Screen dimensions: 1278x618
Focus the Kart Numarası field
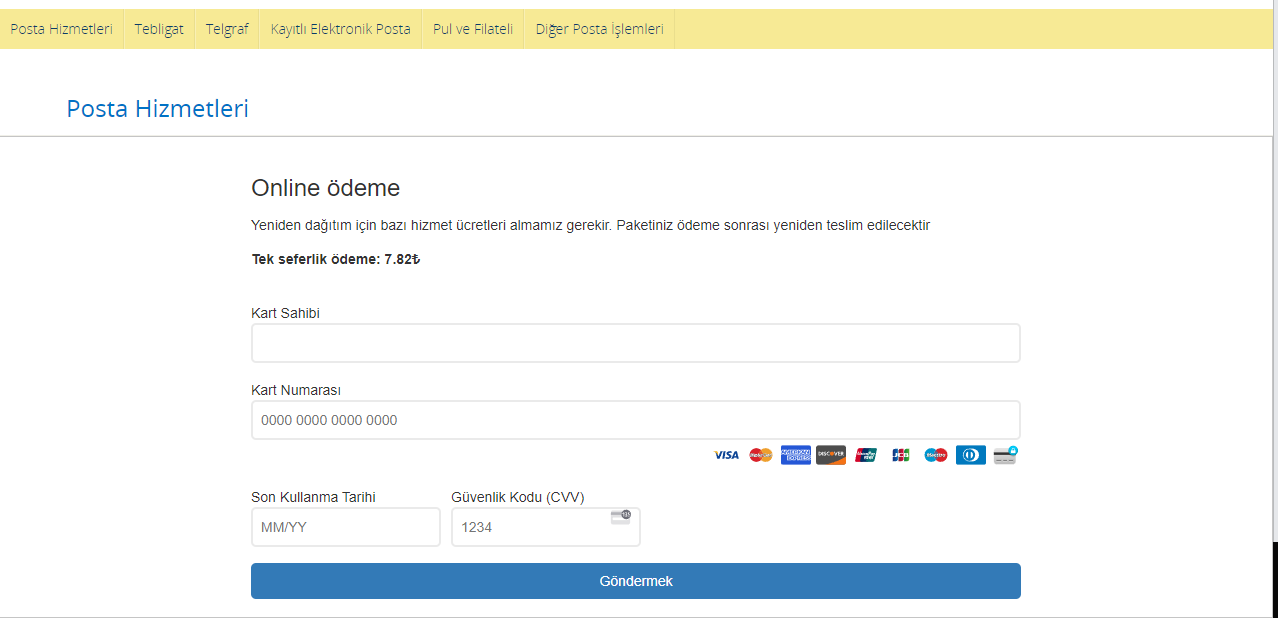click(x=636, y=420)
